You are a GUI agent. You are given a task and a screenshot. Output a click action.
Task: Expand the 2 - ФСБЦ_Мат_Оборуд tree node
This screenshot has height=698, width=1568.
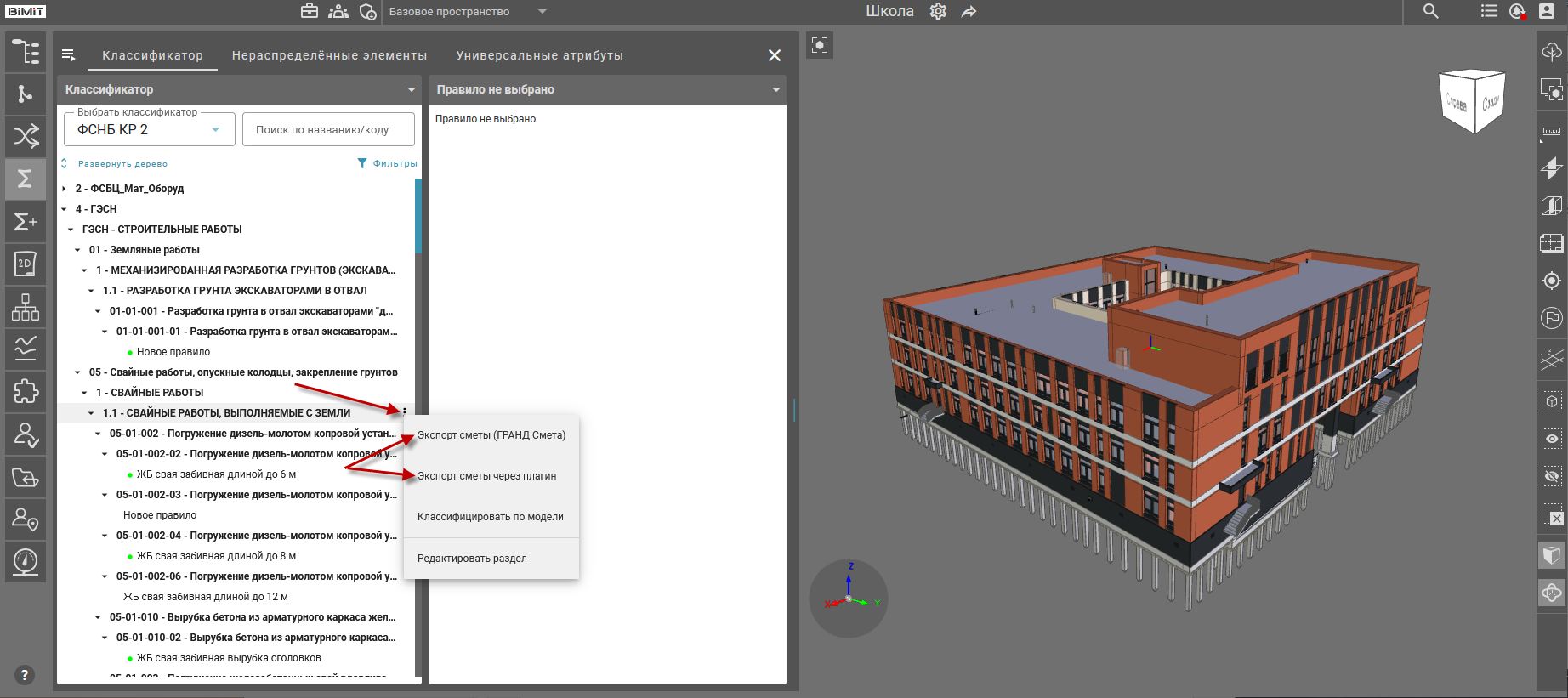(65, 189)
